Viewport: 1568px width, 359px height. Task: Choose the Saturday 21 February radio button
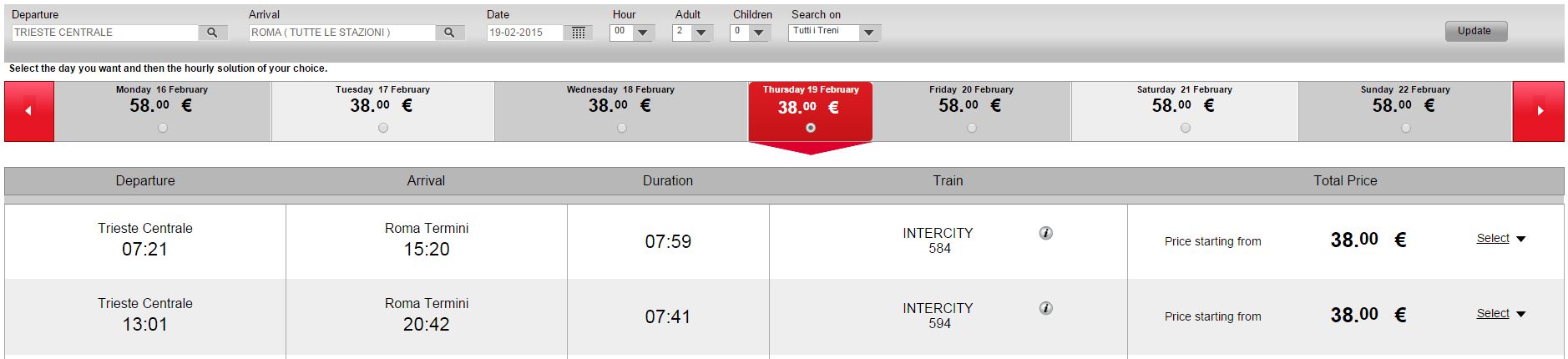tap(1186, 128)
